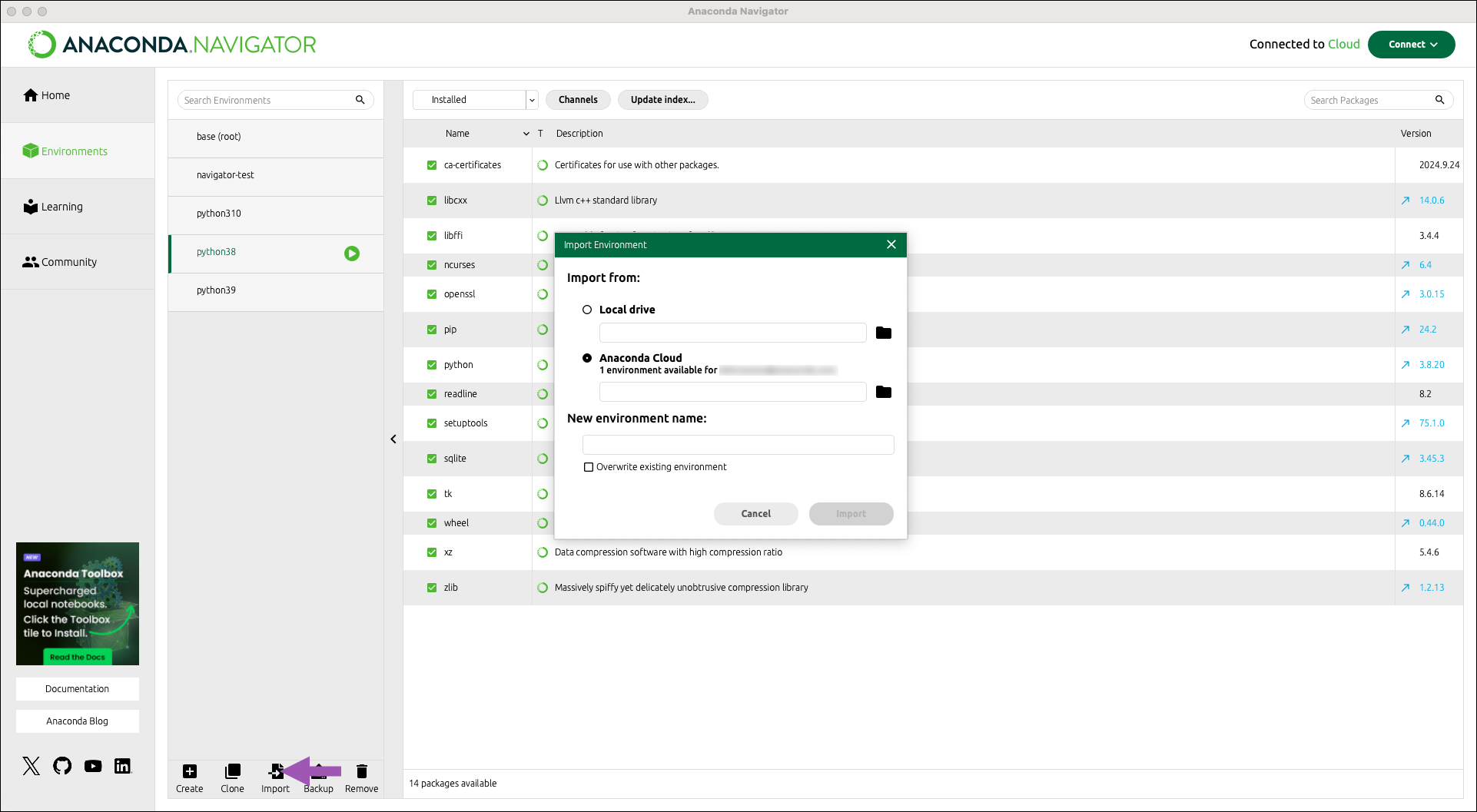This screenshot has width=1477, height=812.
Task: Click the New environment name field
Action: pyautogui.click(x=738, y=445)
